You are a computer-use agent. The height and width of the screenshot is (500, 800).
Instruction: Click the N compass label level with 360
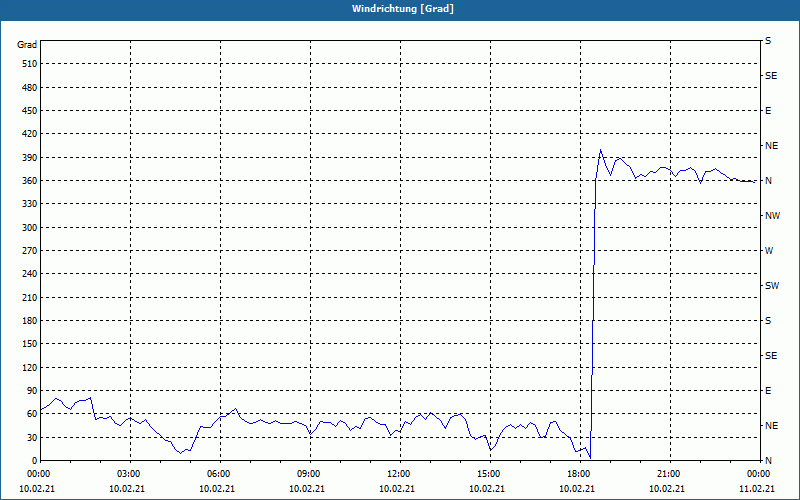pyautogui.click(x=769, y=181)
